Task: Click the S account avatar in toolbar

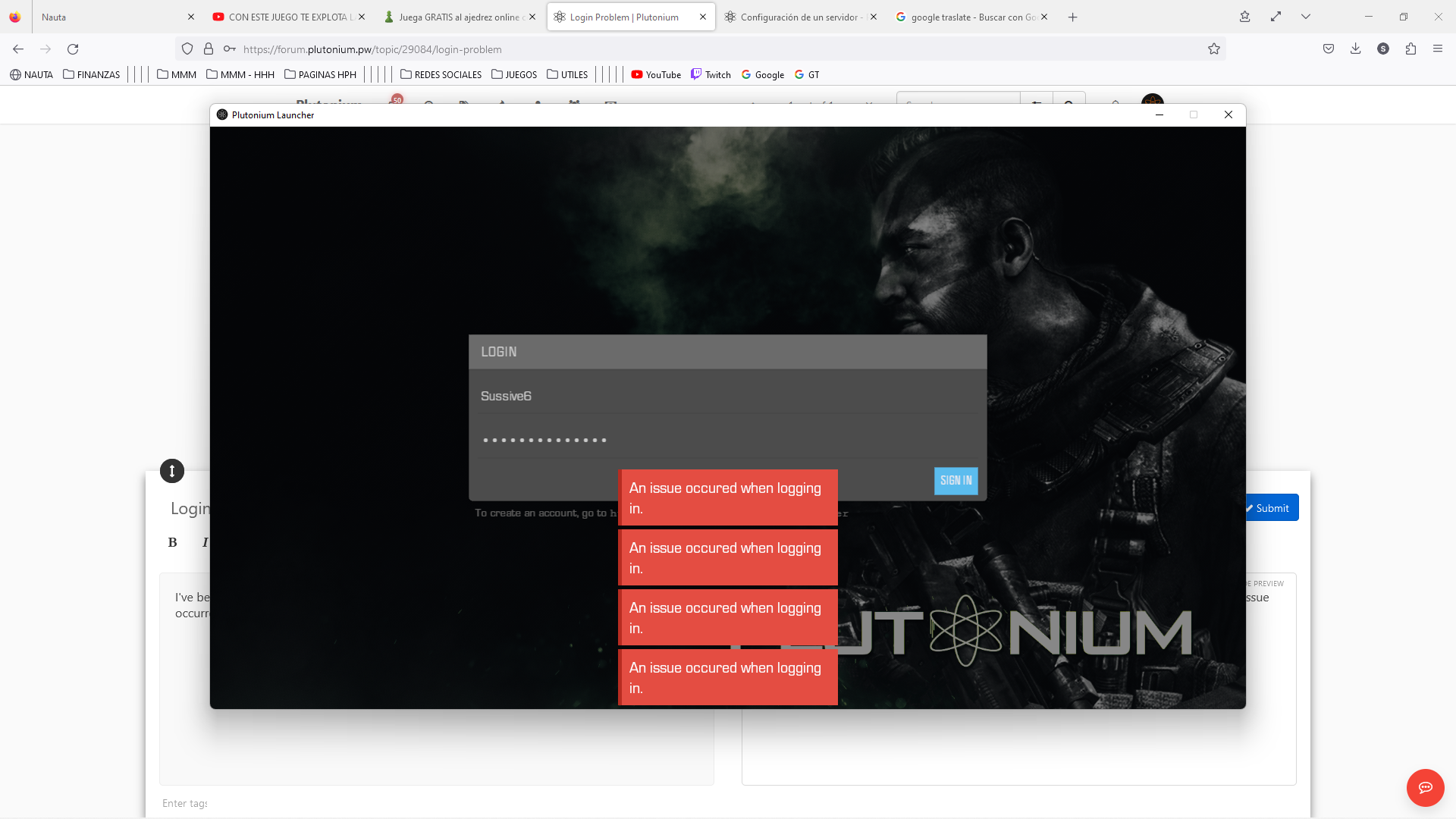Action: [x=1383, y=49]
